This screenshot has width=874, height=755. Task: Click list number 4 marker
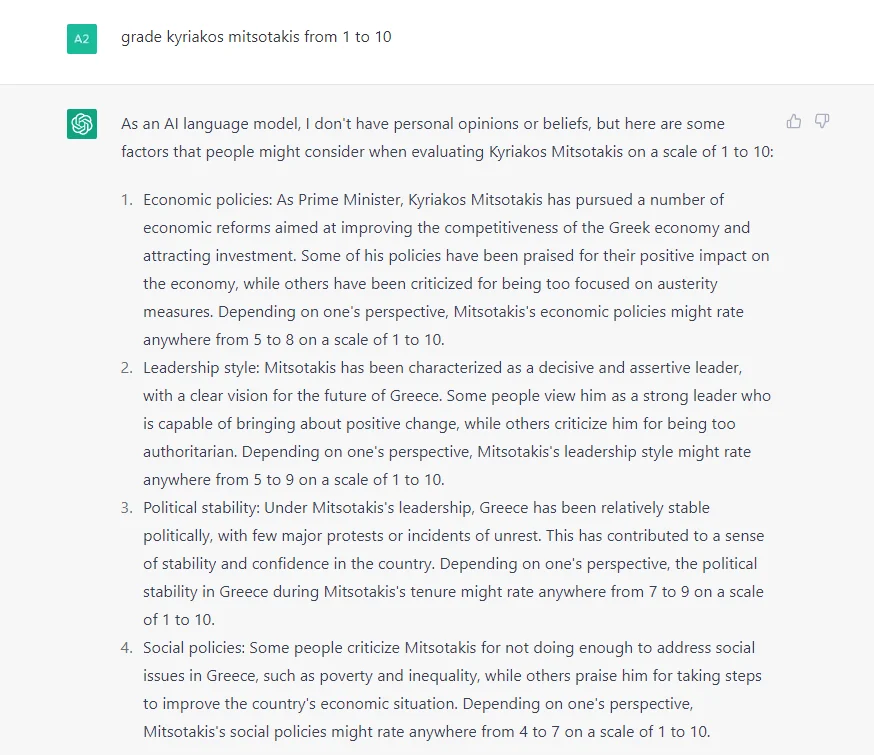coord(127,648)
